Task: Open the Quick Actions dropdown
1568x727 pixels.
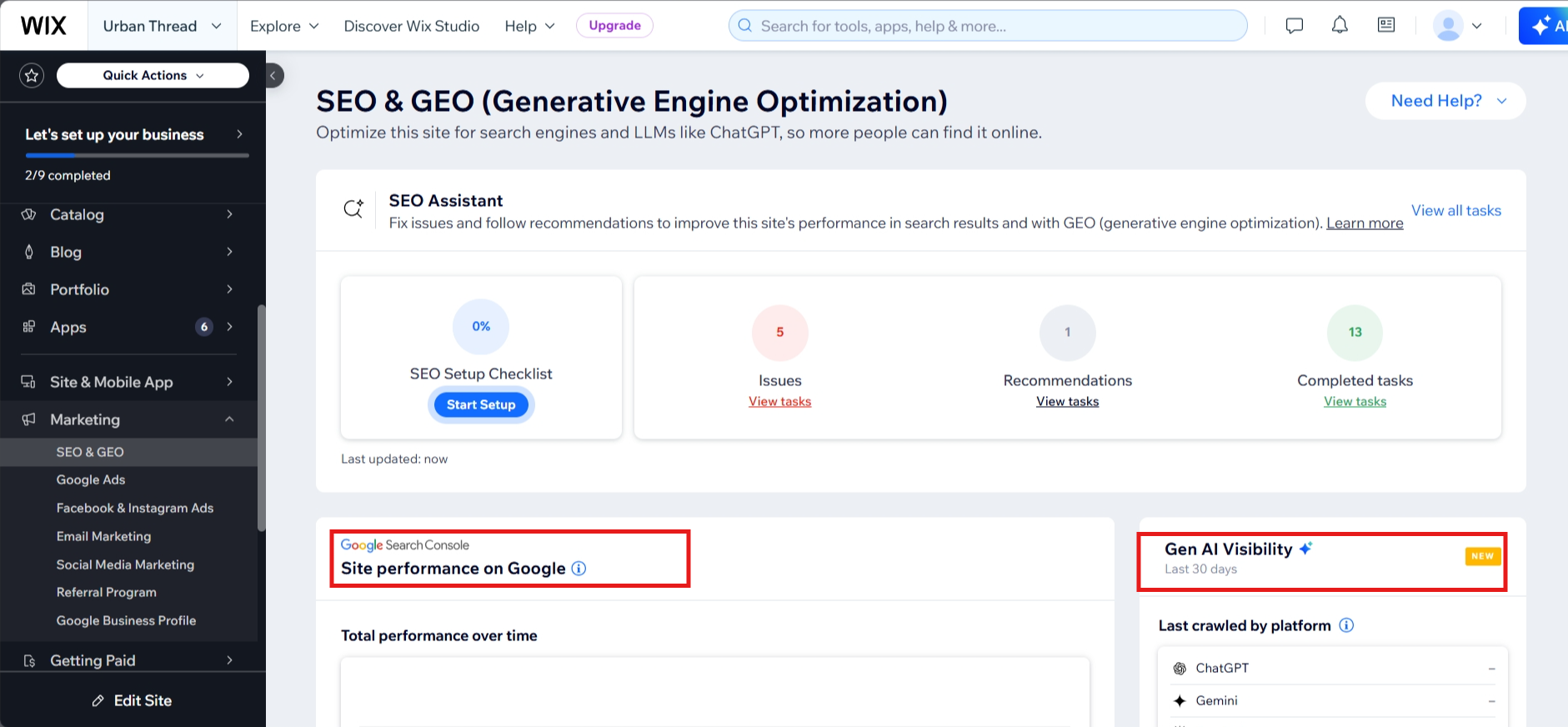Action: coord(153,75)
